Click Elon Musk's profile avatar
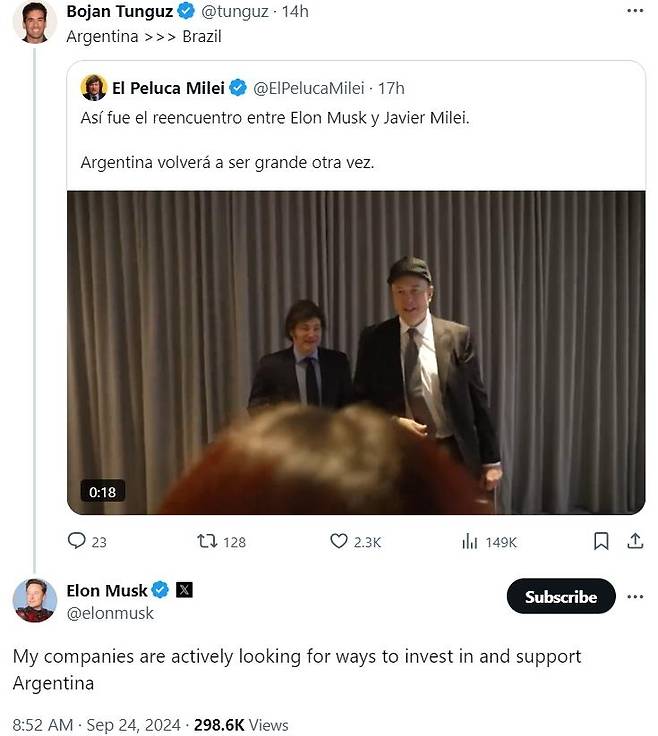The image size is (658, 736). [34, 600]
